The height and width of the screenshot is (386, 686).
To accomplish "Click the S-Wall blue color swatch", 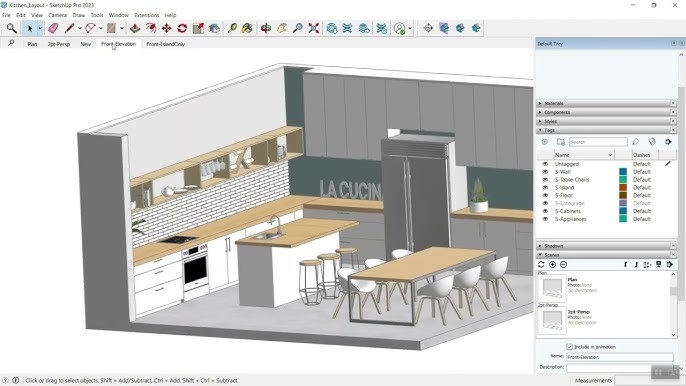I will (x=623, y=172).
